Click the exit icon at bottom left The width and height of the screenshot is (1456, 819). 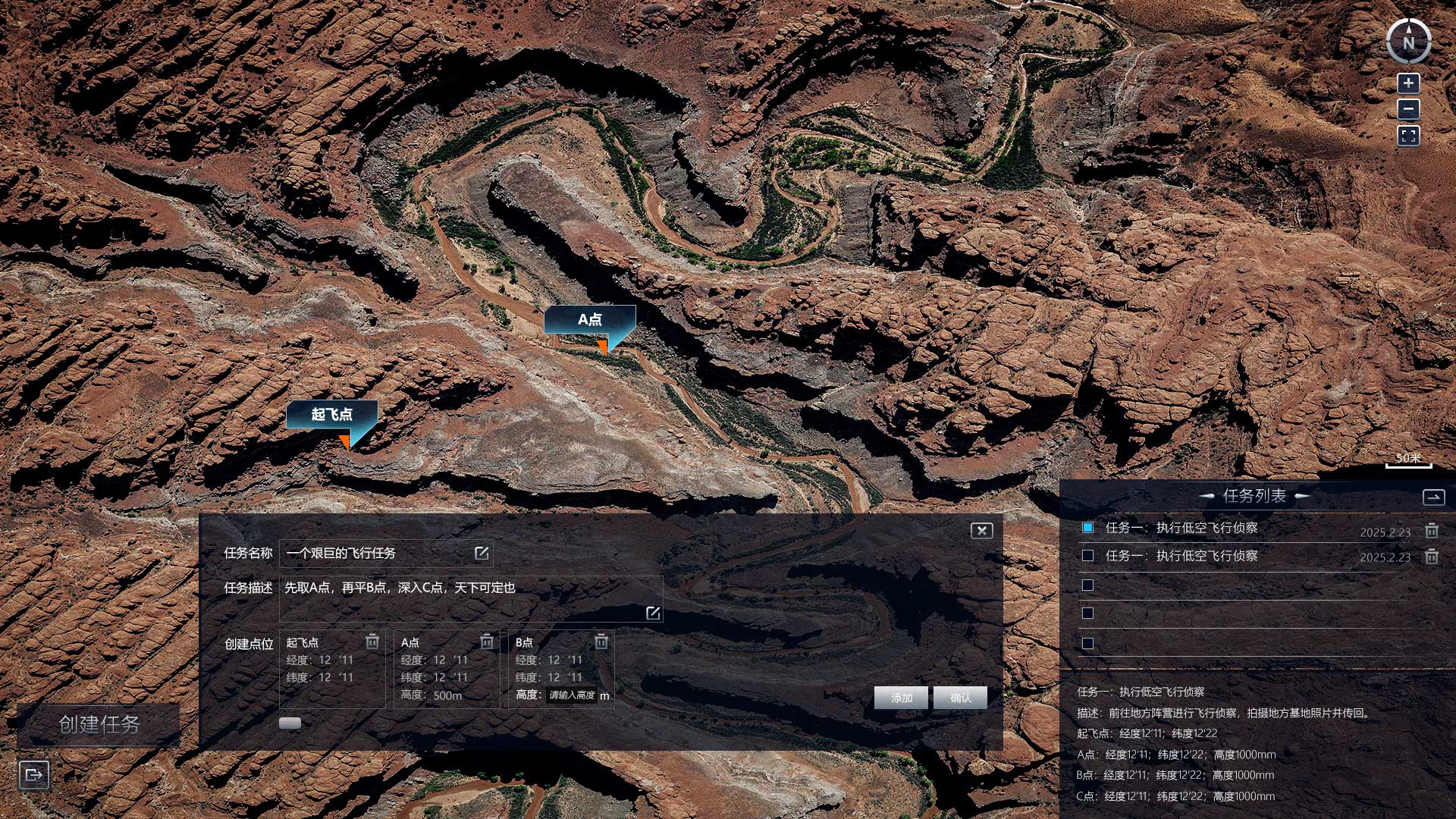point(34,774)
